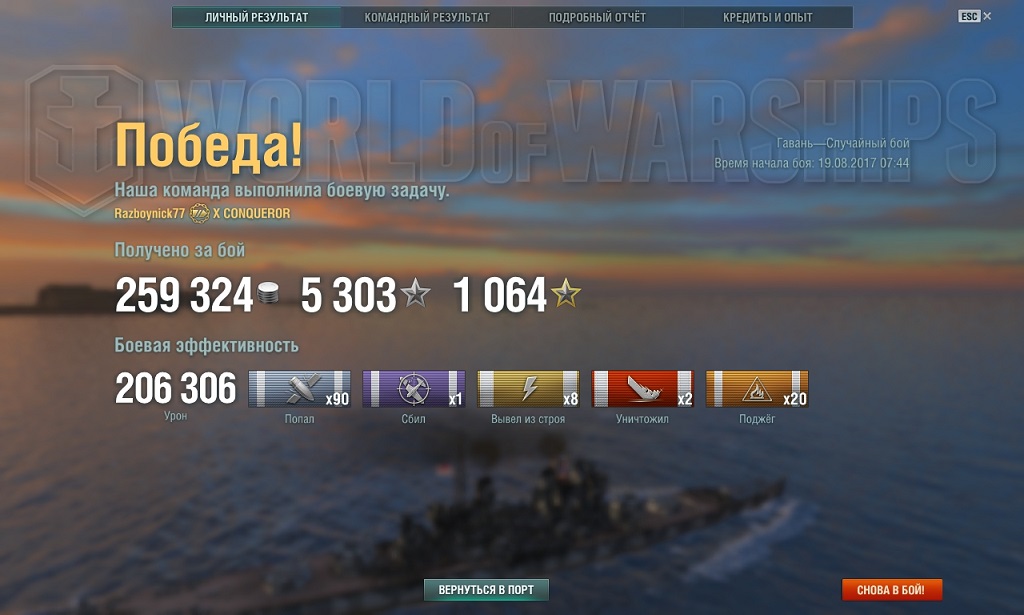Switch to the Подробный отчёт tab

[x=597, y=18]
